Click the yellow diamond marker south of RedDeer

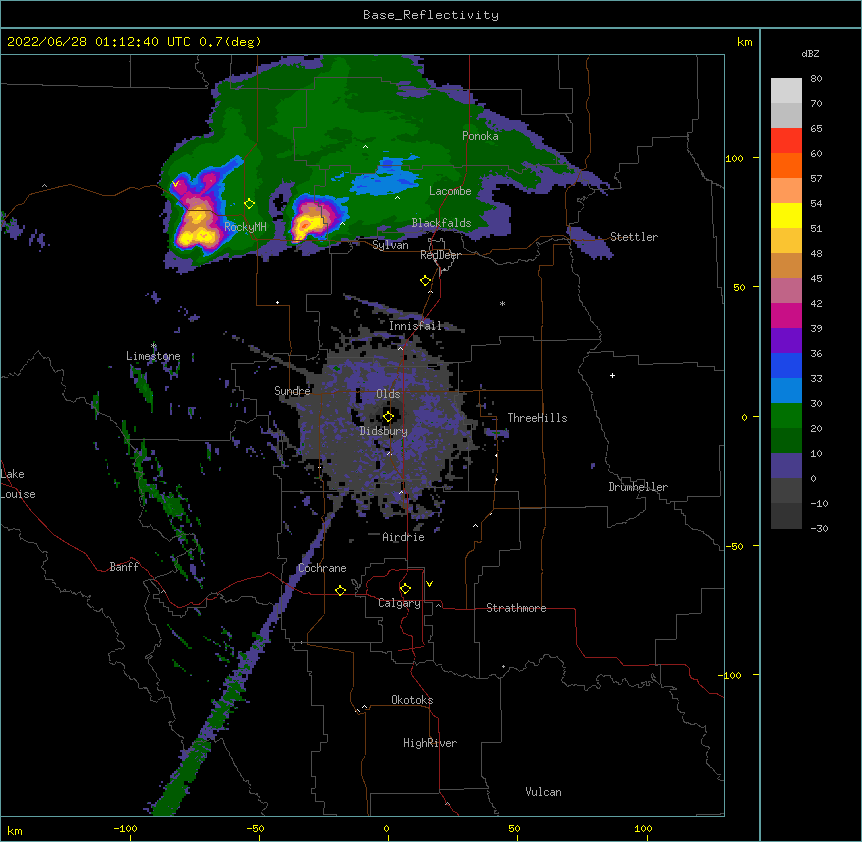pyautogui.click(x=426, y=281)
